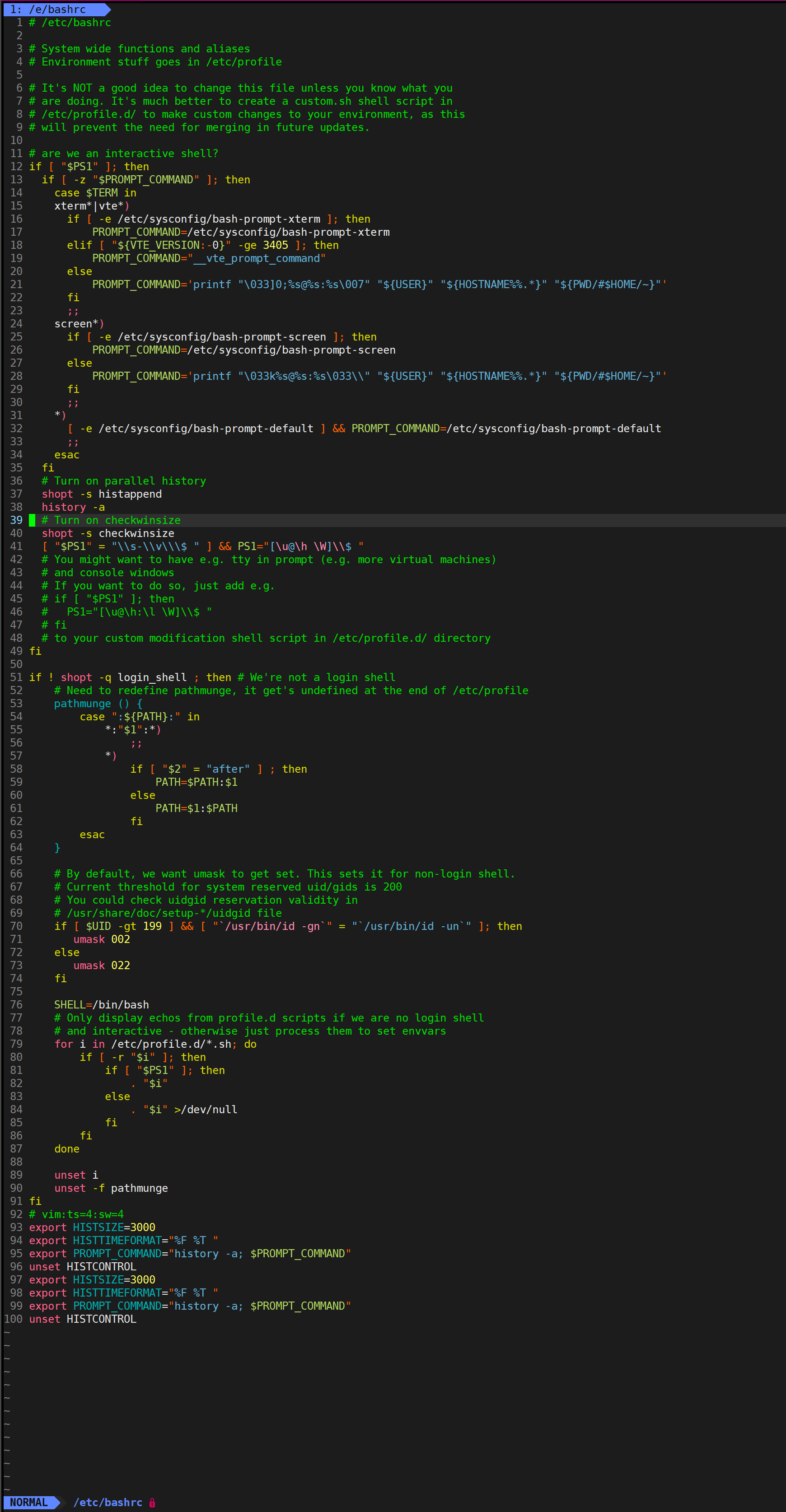Viewport: 786px width, 1512px height.
Task: Click 'SHELL=/bin/bash' line
Action: (102, 1005)
